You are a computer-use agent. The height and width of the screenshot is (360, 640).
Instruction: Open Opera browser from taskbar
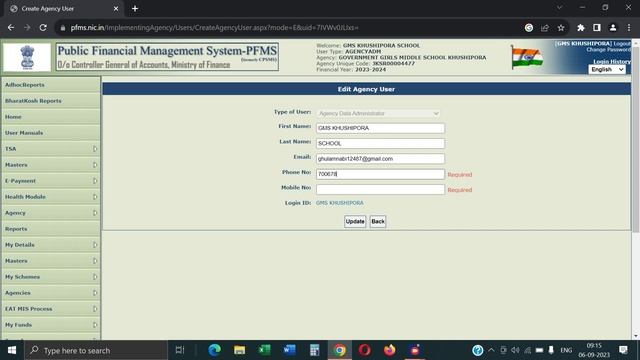point(364,350)
